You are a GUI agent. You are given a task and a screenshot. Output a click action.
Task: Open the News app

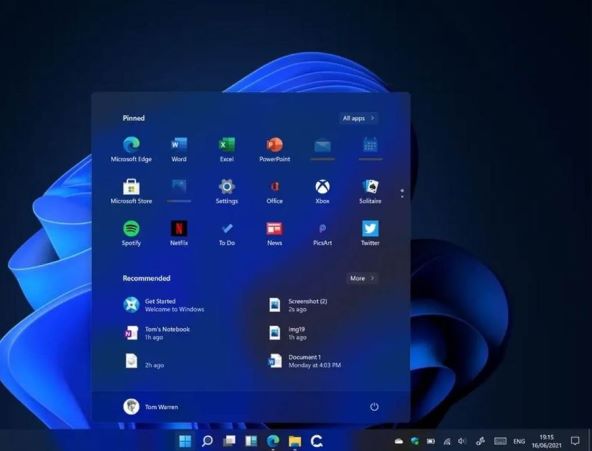coord(274,233)
